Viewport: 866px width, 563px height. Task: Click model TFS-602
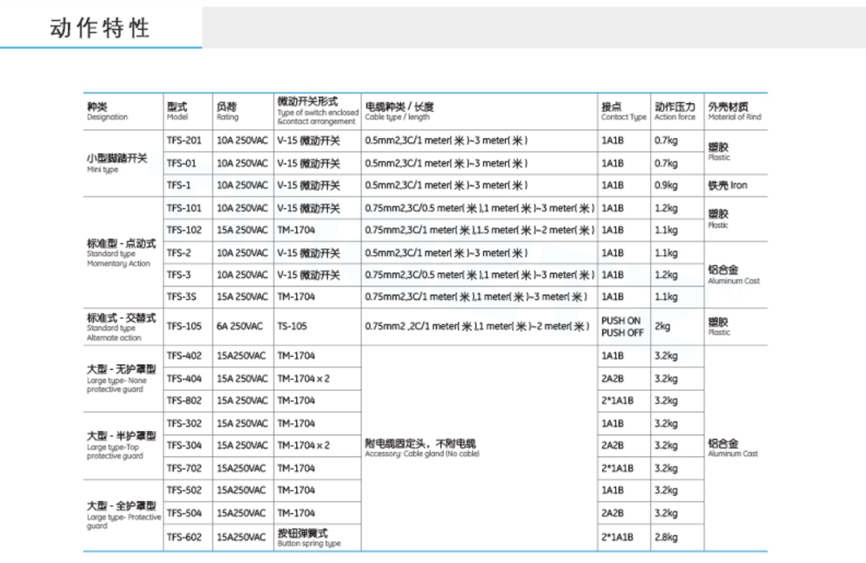point(184,537)
